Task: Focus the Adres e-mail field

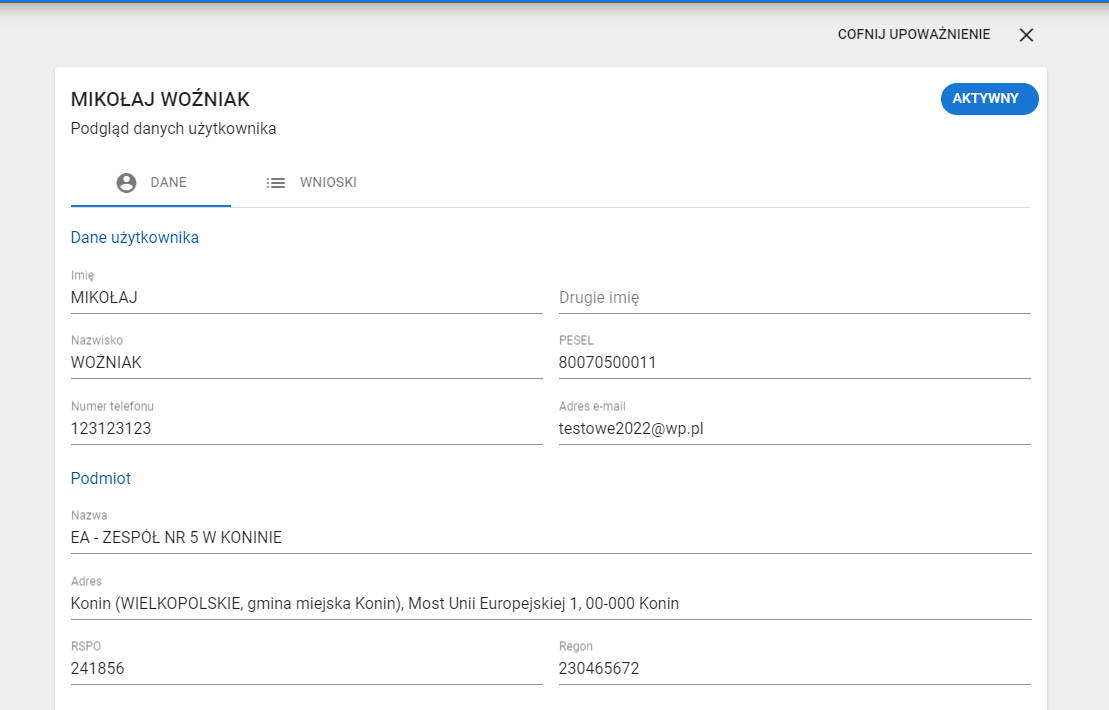Action: (794, 428)
